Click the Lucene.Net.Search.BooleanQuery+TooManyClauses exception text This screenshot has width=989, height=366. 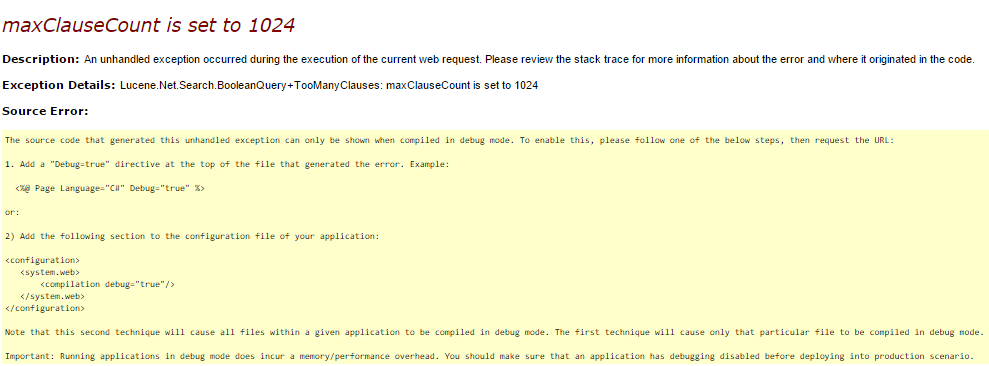(x=329, y=85)
